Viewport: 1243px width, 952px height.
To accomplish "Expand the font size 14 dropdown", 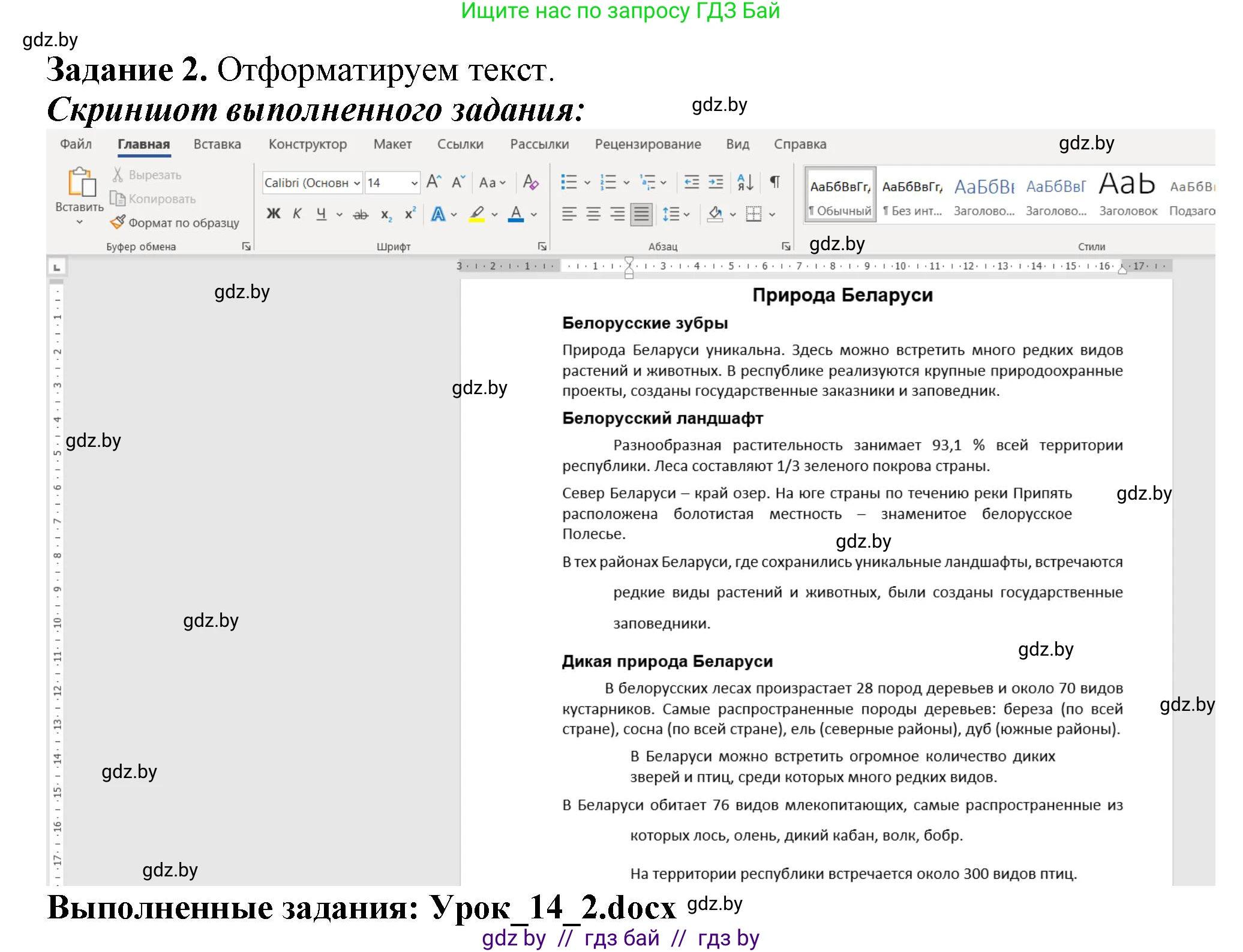I will click(415, 183).
